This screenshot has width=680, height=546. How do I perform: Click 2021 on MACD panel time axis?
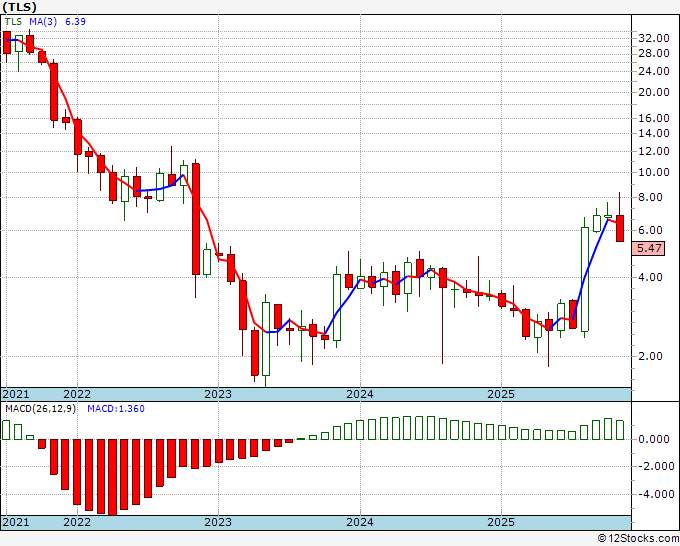pyautogui.click(x=16, y=522)
